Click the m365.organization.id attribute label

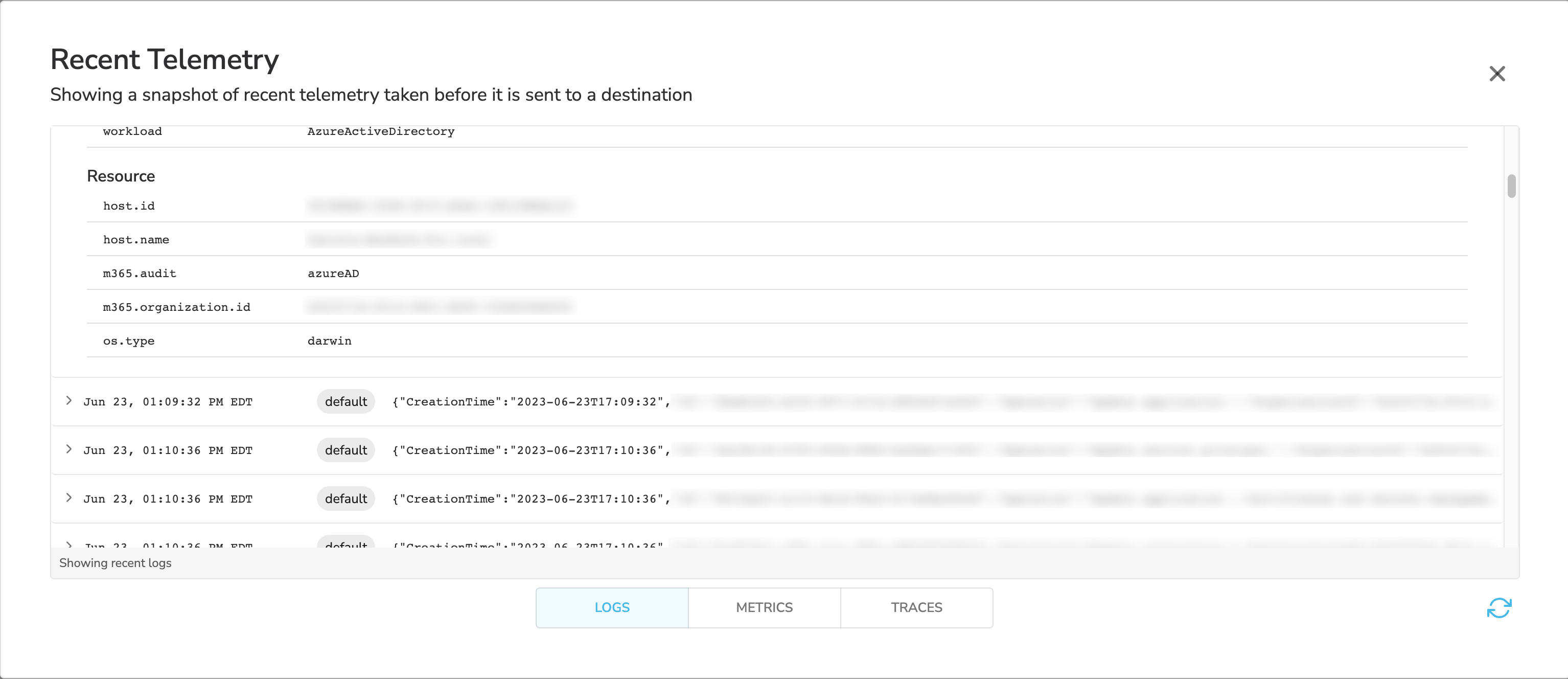[x=176, y=307]
